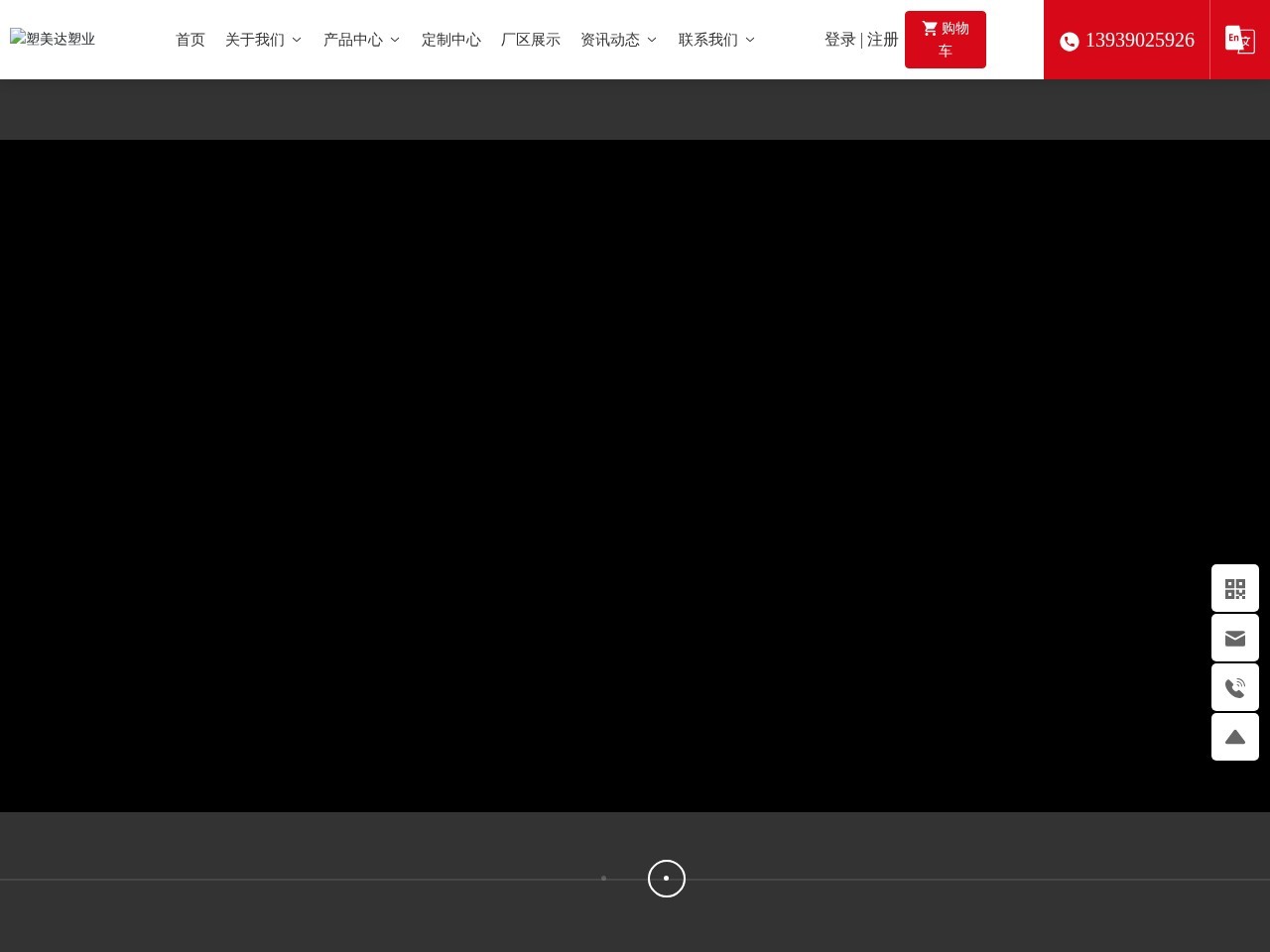Screen dimensions: 1270x952
Task: Click the 登录 link
Action: 840,40
